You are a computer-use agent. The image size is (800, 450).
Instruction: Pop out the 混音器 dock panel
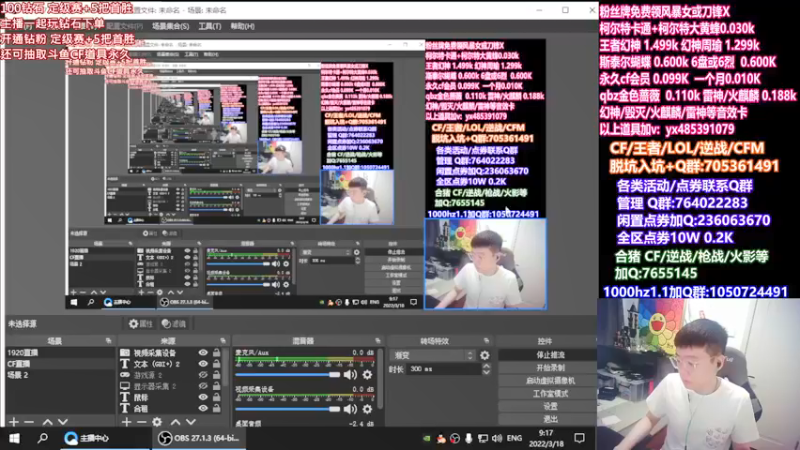[x=378, y=340]
